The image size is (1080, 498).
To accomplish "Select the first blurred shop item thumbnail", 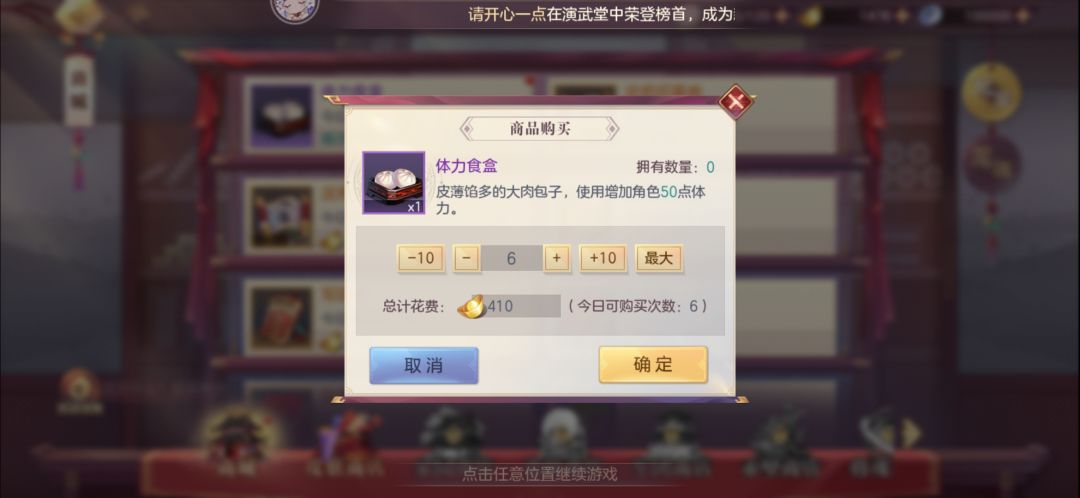I will tap(281, 116).
